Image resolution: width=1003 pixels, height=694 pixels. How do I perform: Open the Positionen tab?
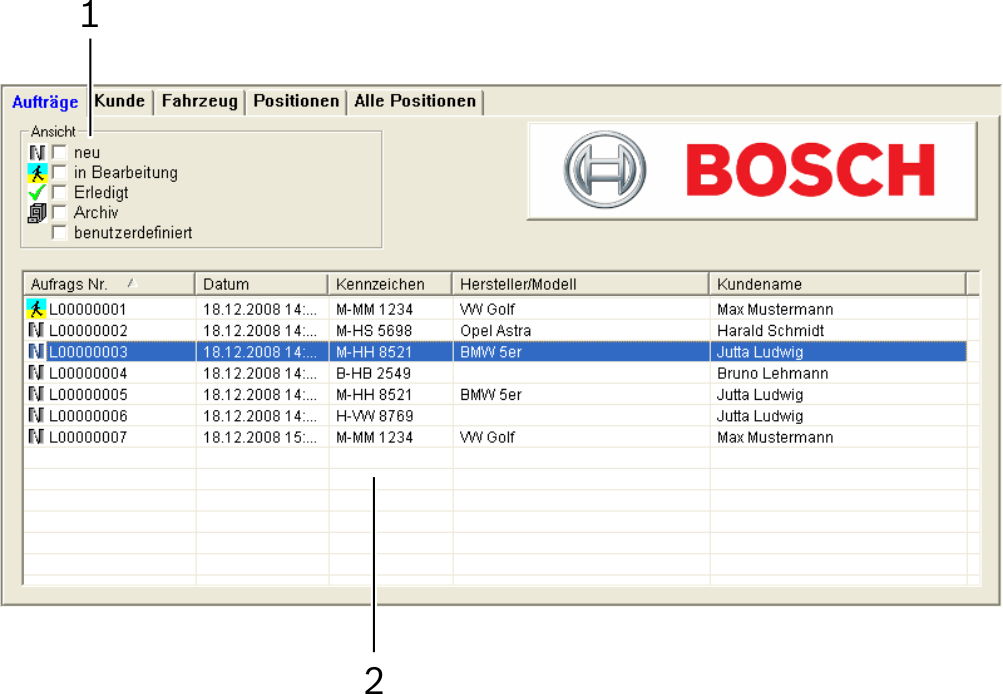296,101
